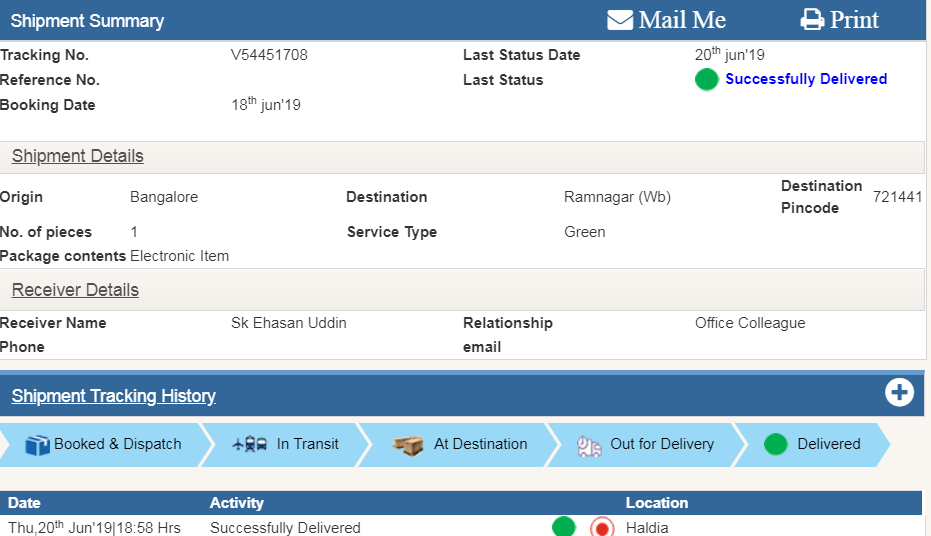Click the Mail Me text button

point(682,20)
